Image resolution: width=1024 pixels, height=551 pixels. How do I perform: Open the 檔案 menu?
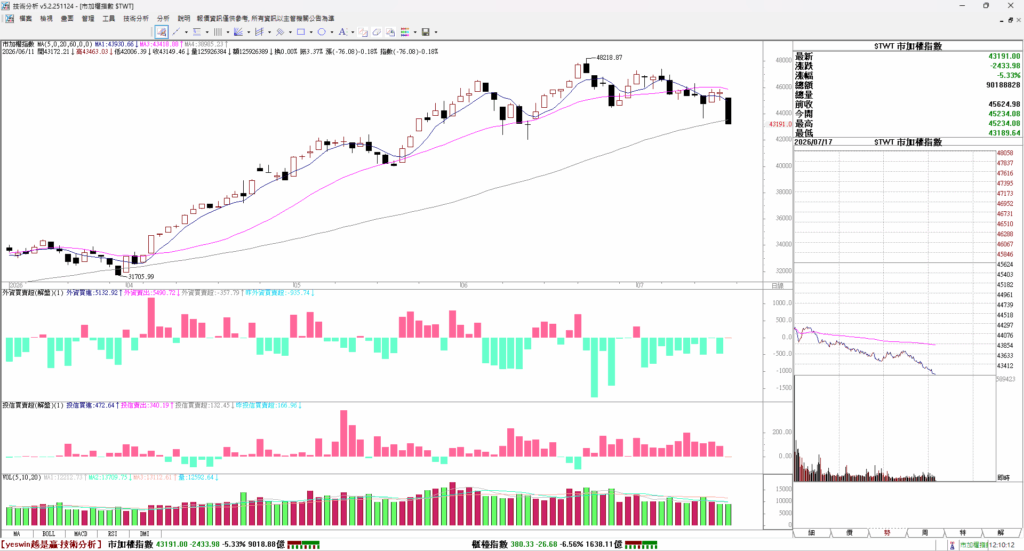click(x=25, y=18)
